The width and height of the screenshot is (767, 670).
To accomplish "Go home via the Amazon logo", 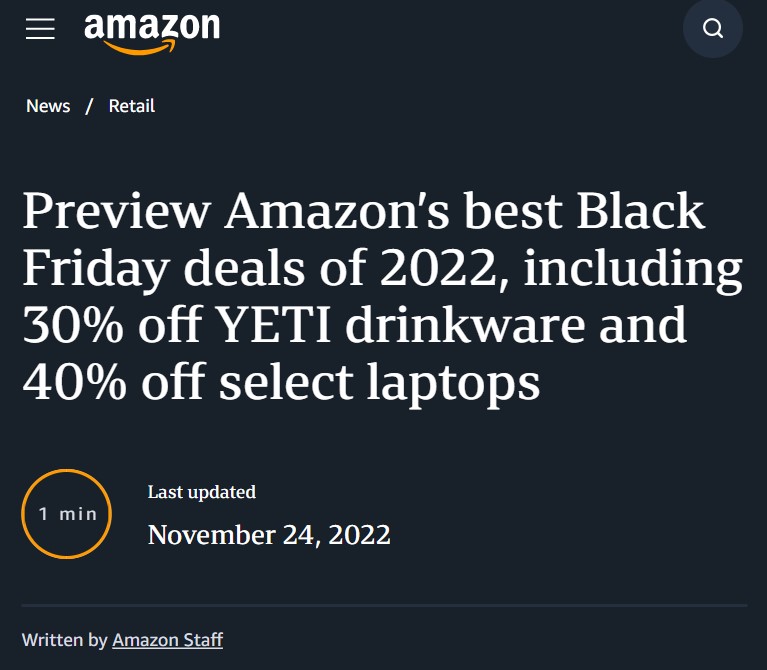I will click(x=152, y=33).
